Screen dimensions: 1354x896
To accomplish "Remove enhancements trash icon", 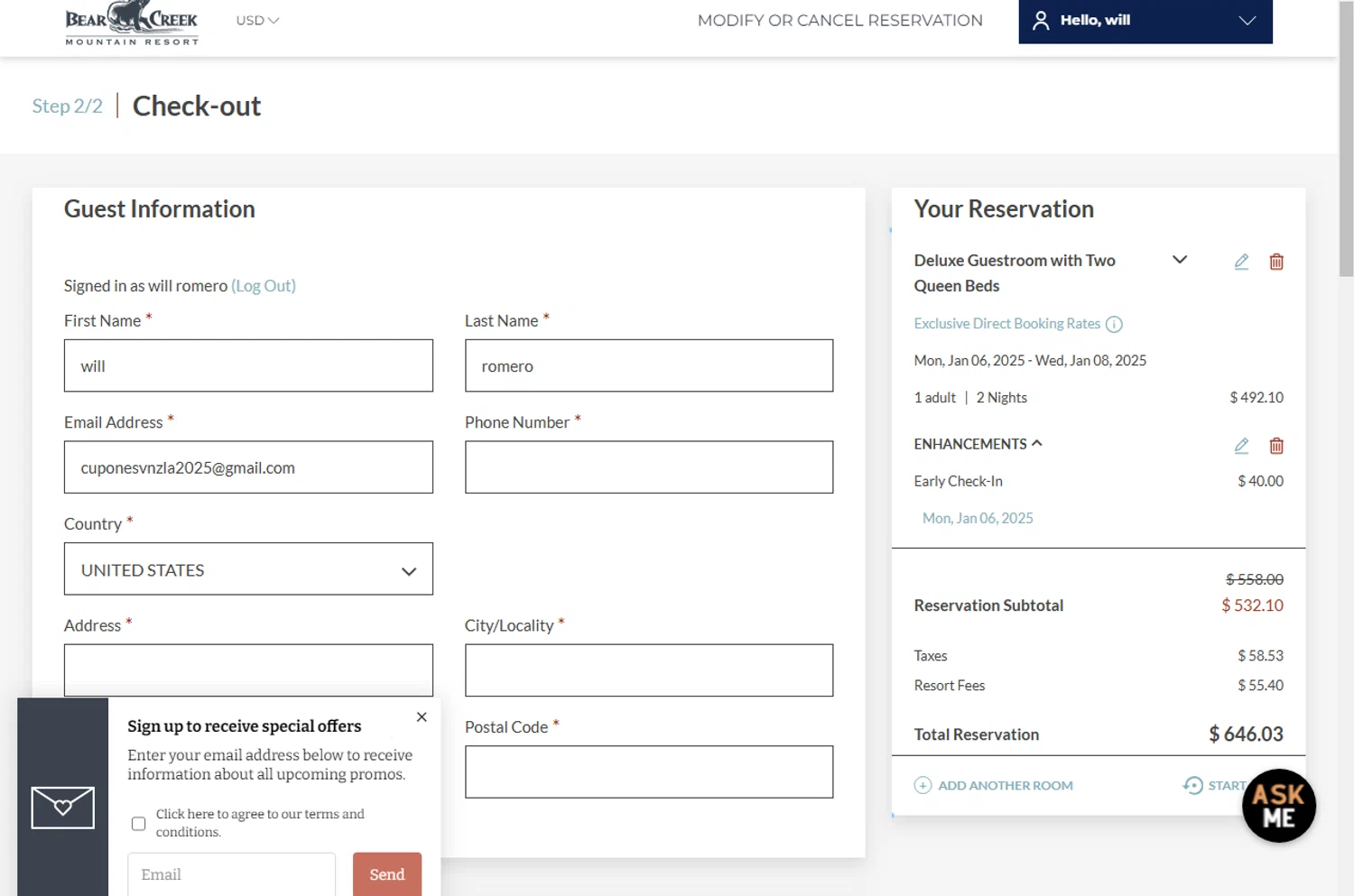I will point(1276,446).
